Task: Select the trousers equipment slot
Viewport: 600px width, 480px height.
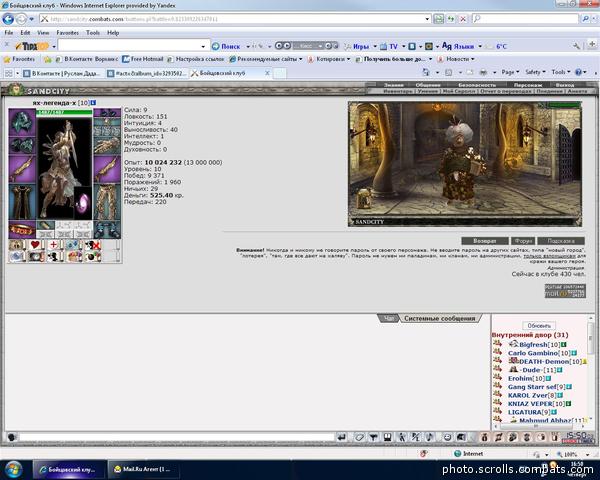Action: coord(107,202)
